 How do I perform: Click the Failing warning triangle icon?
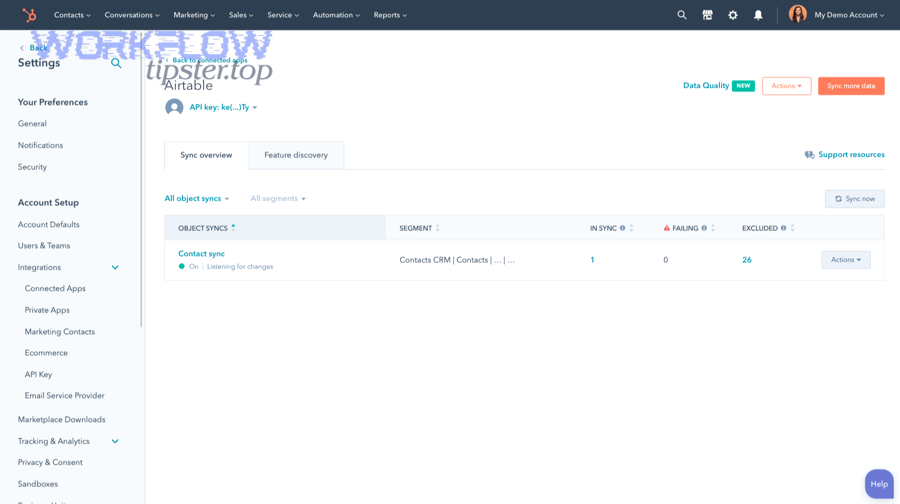(x=666, y=228)
